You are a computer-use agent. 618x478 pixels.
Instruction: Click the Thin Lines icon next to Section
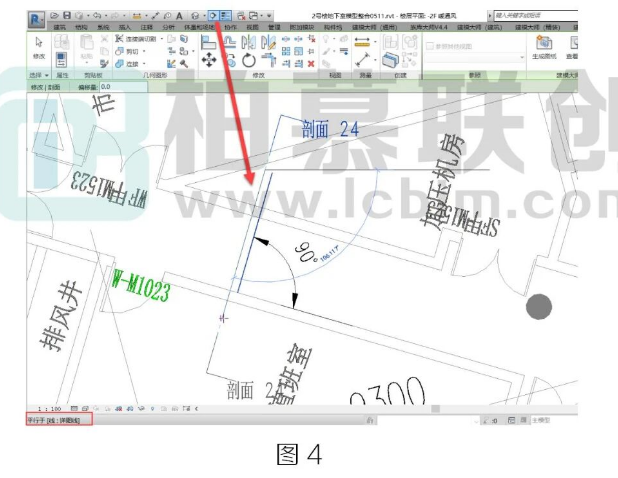click(225, 16)
